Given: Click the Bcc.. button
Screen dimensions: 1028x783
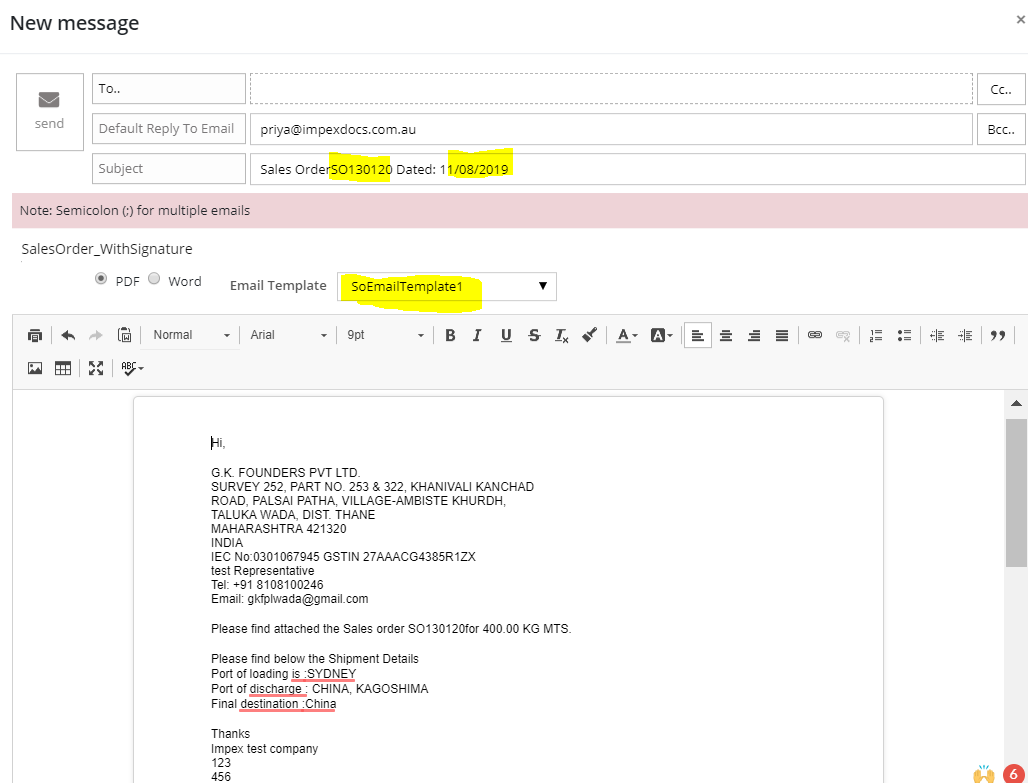Looking at the screenshot, I should coord(1000,129).
